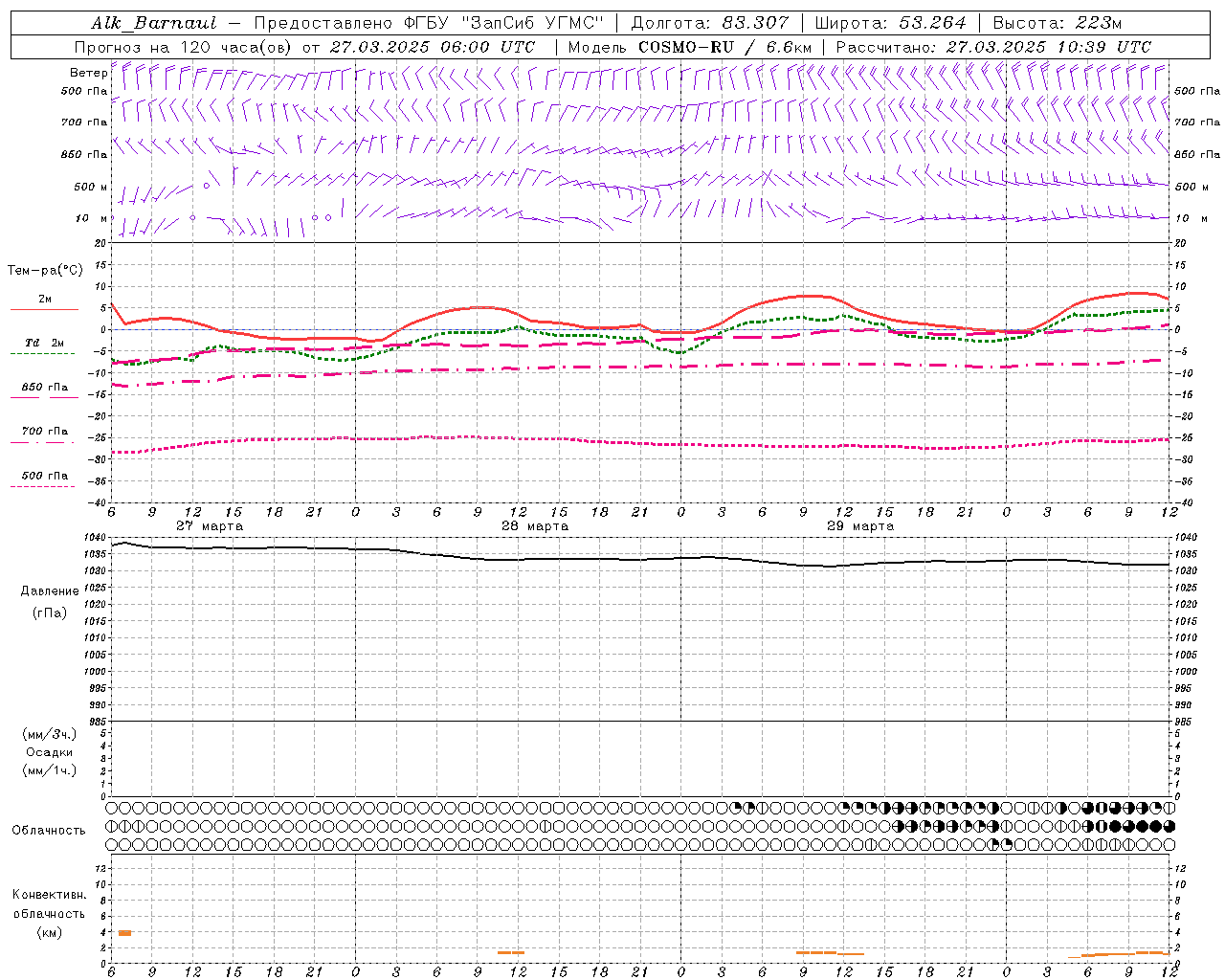
Task: Click the "Ветер" wind panel label
Action: pyautogui.click(x=89, y=73)
